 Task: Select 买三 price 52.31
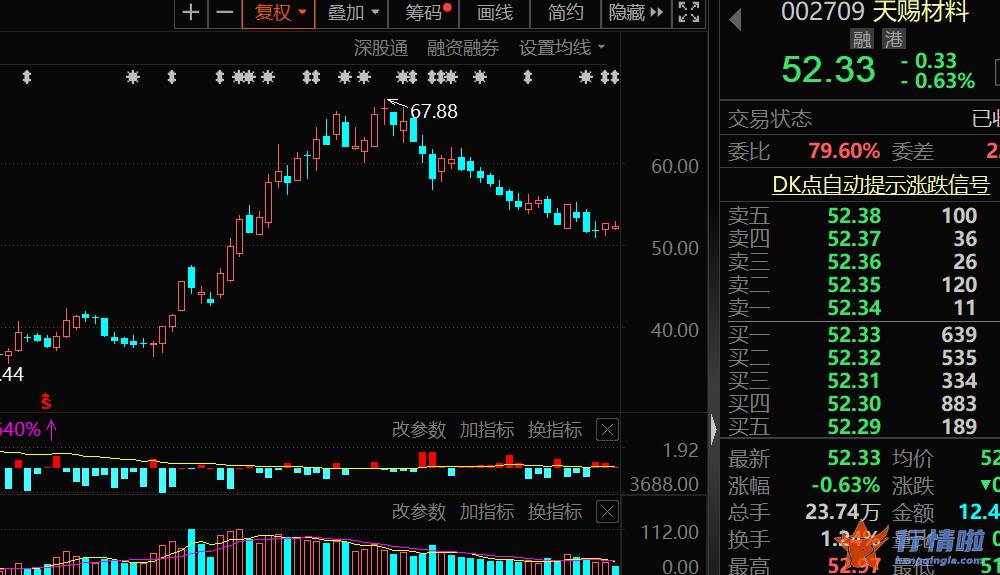click(854, 380)
